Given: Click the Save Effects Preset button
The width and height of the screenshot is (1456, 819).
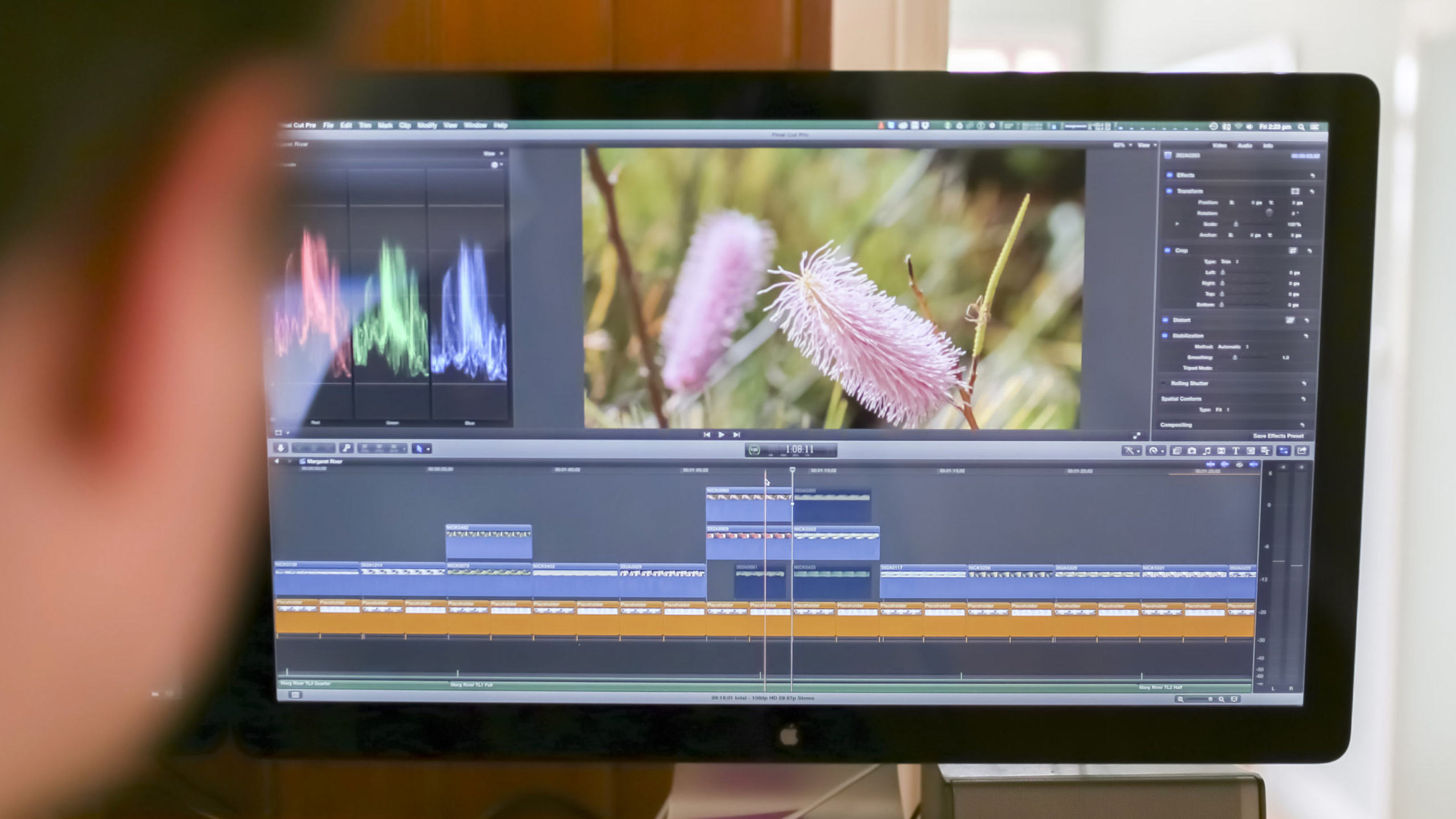Looking at the screenshot, I should (x=1278, y=436).
